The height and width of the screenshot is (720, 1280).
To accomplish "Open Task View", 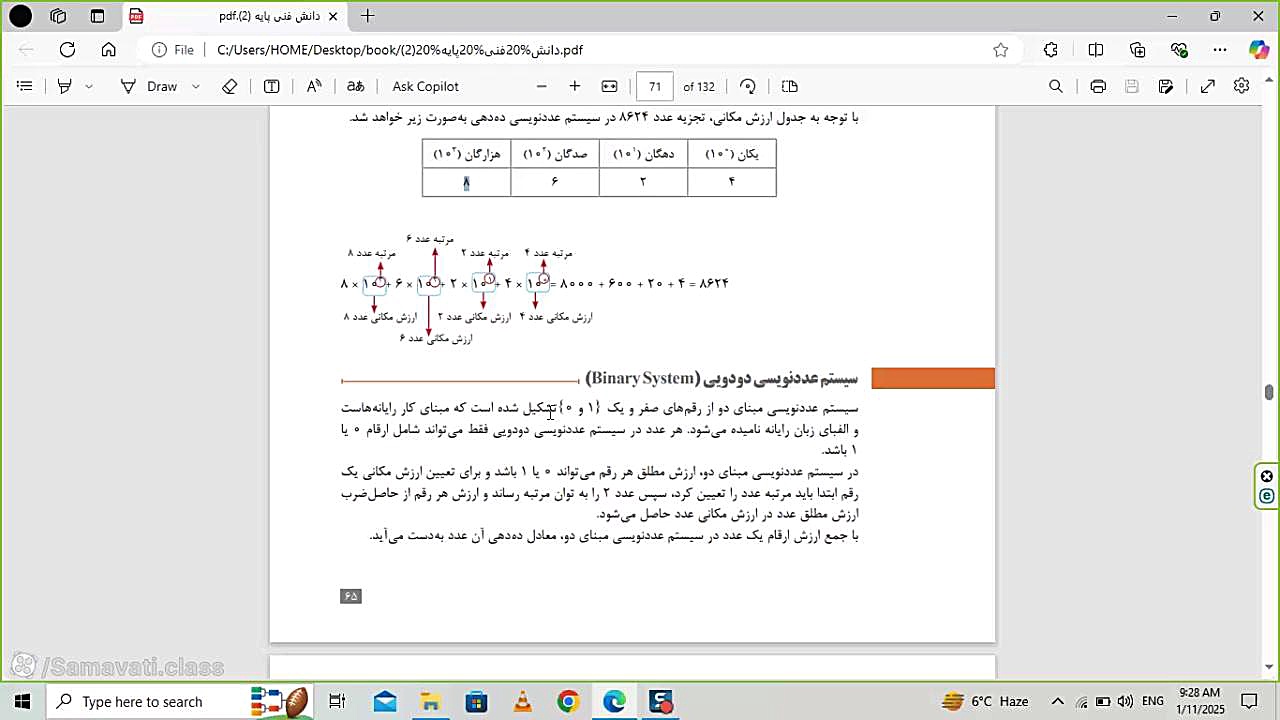I will tap(337, 702).
